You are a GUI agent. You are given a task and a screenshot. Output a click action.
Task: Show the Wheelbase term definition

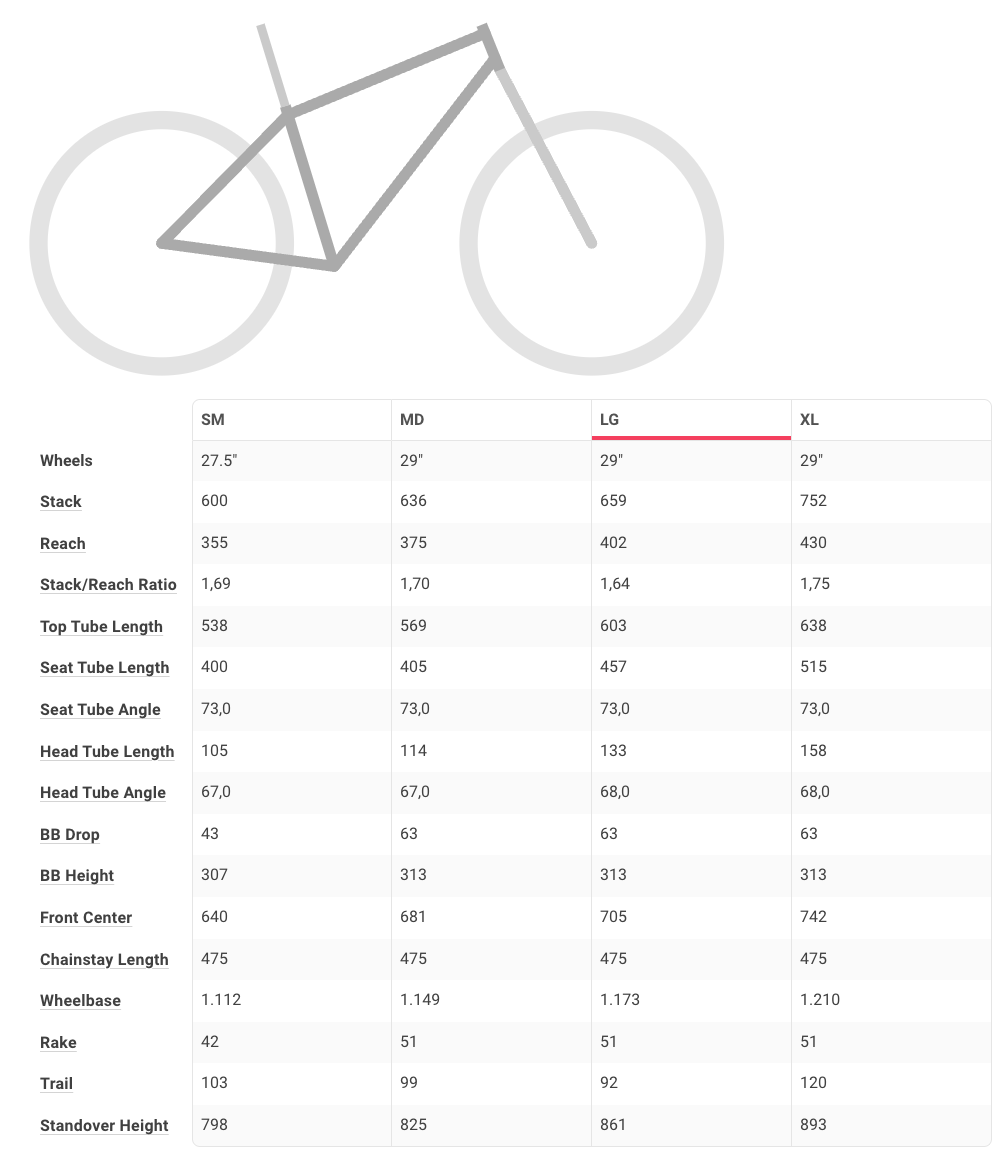pyautogui.click(x=80, y=1001)
